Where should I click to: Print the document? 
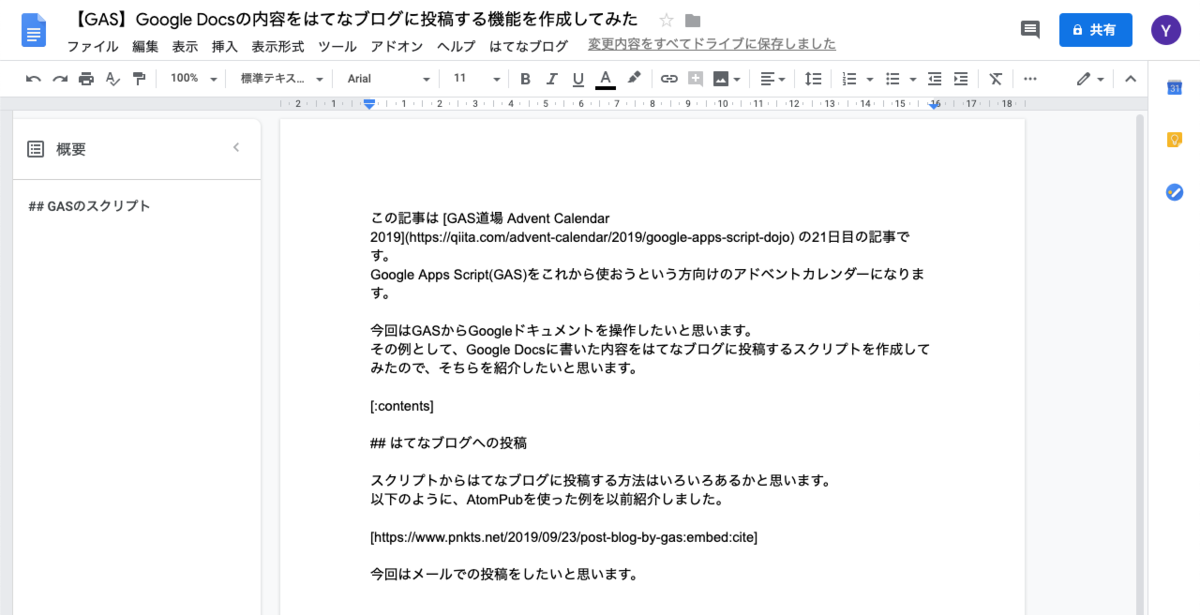(x=86, y=79)
